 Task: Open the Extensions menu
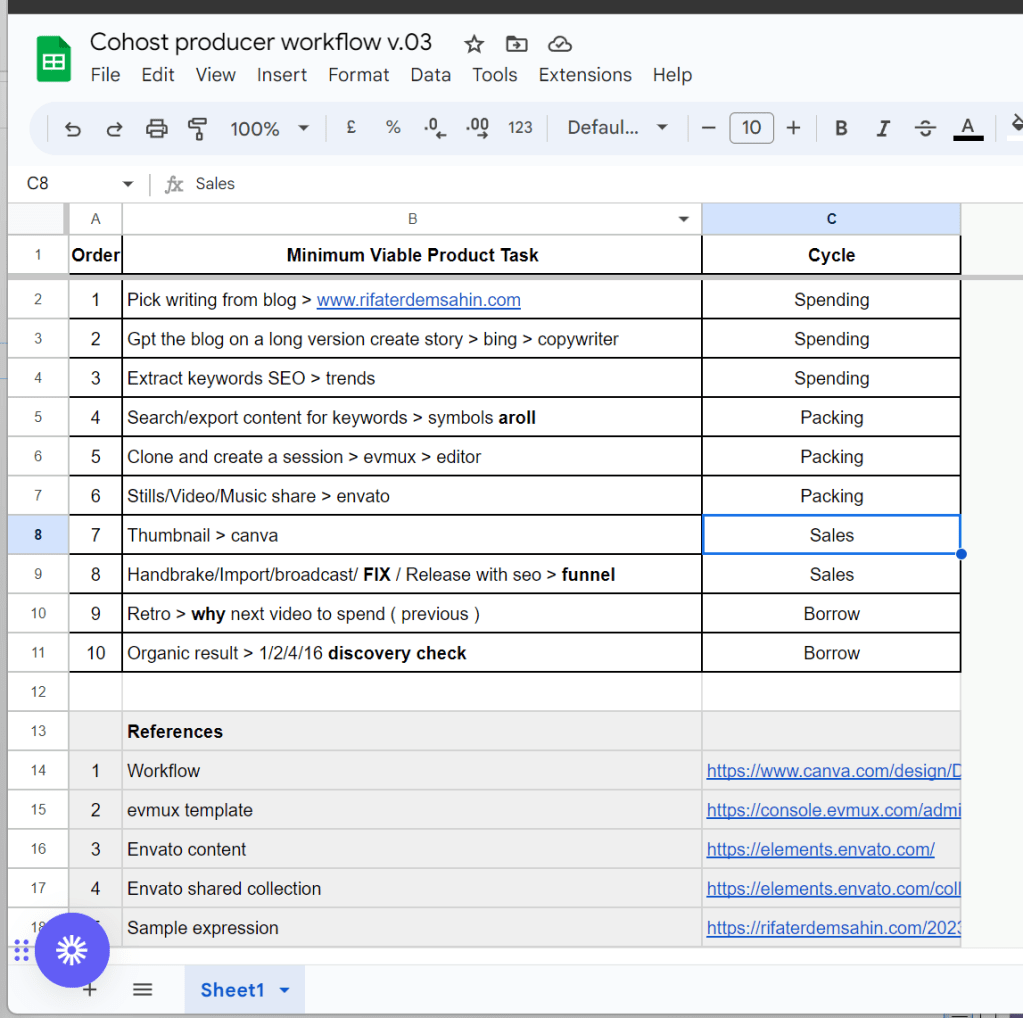pyautogui.click(x=585, y=75)
